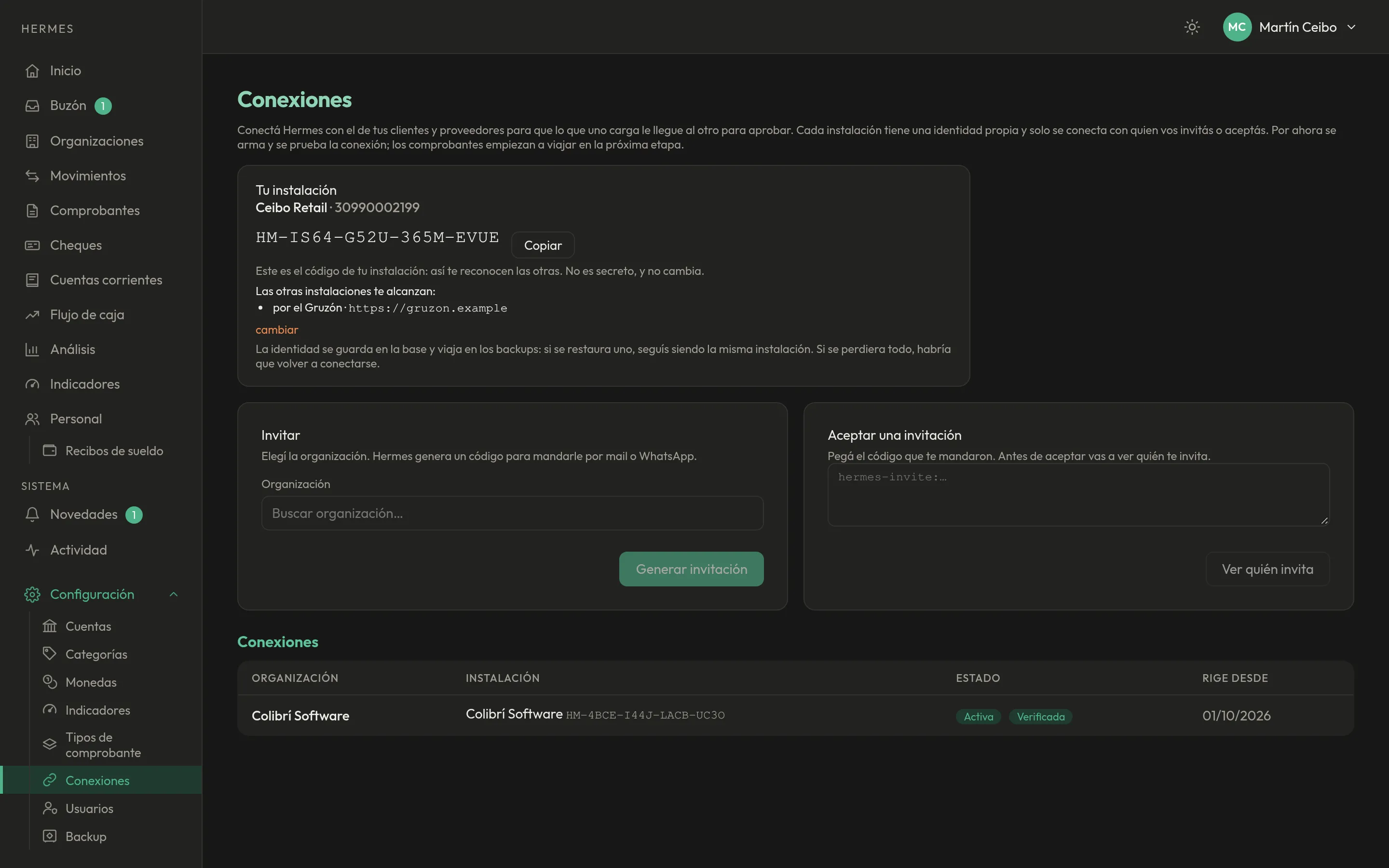Click the Análisis bar chart icon
The height and width of the screenshot is (868, 1389).
coord(32,350)
